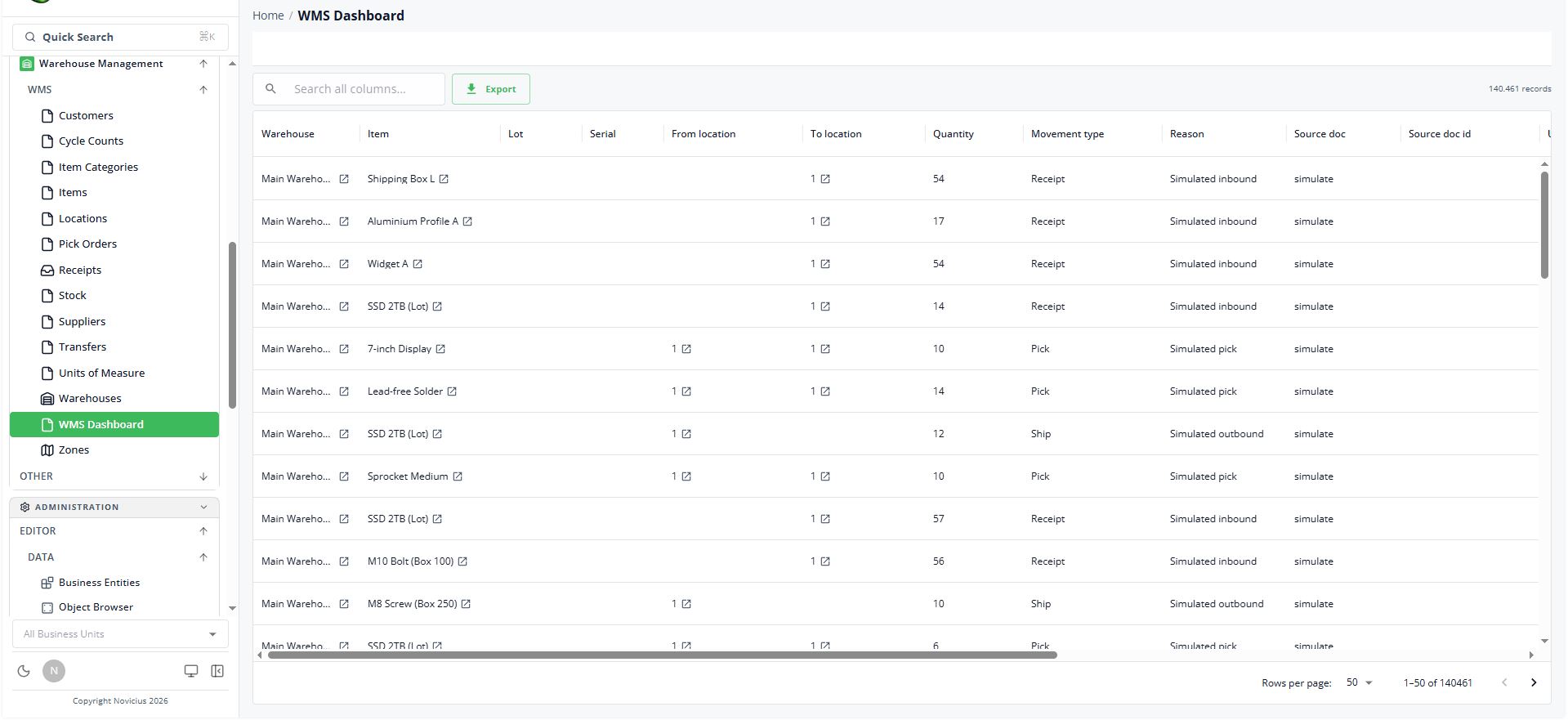Open Units of Measure
The image size is (1568, 720).
point(114,373)
